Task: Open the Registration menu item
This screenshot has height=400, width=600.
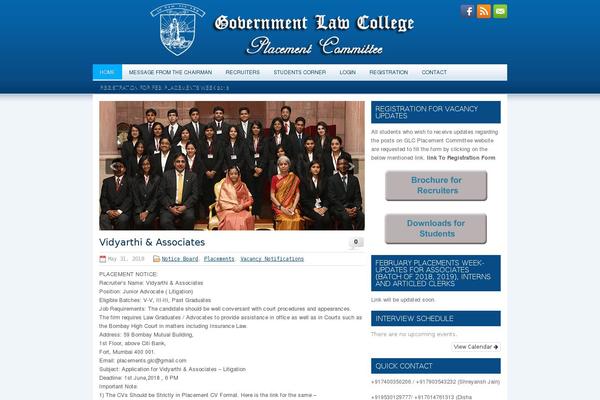Action: pyautogui.click(x=388, y=72)
